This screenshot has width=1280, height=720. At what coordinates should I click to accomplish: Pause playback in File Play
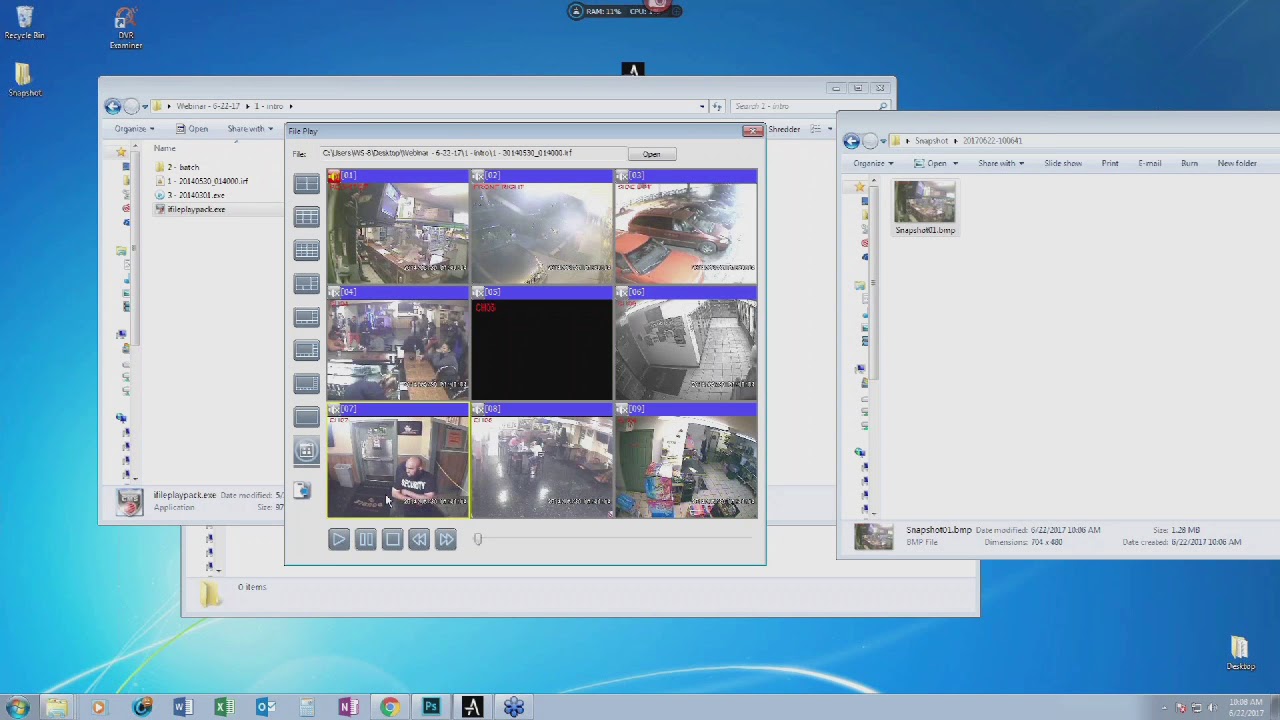365,540
